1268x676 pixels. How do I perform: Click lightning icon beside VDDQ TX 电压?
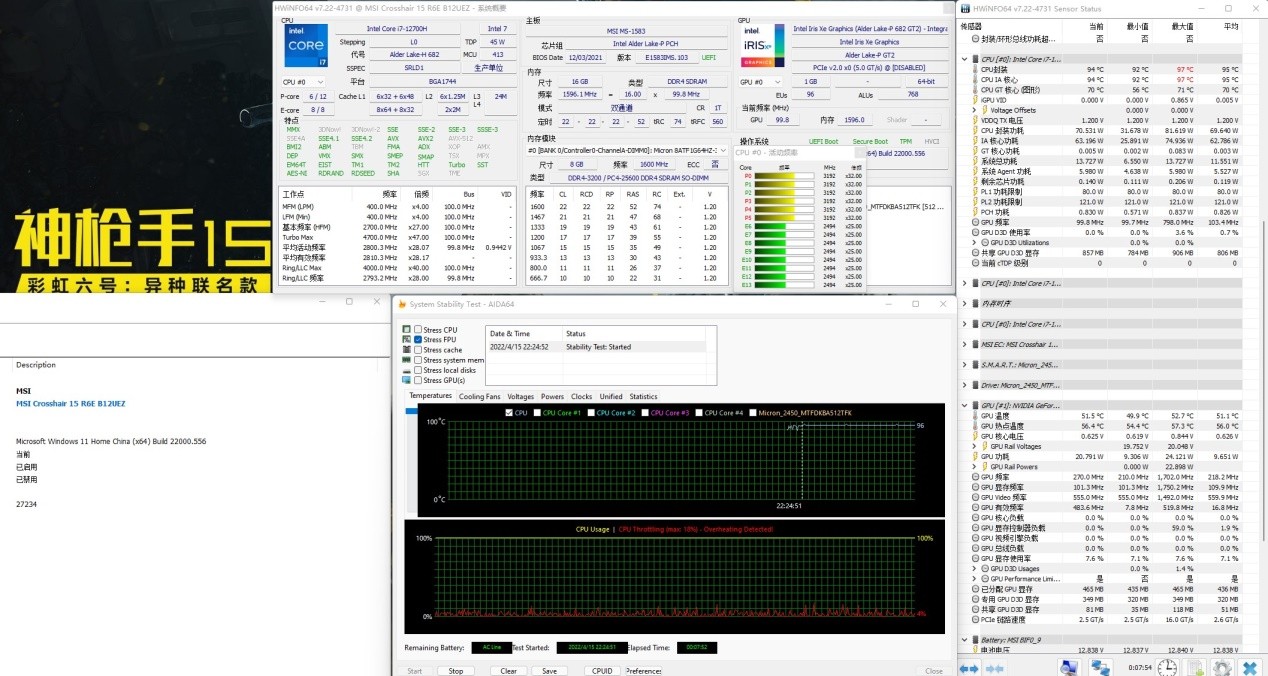tap(976, 120)
